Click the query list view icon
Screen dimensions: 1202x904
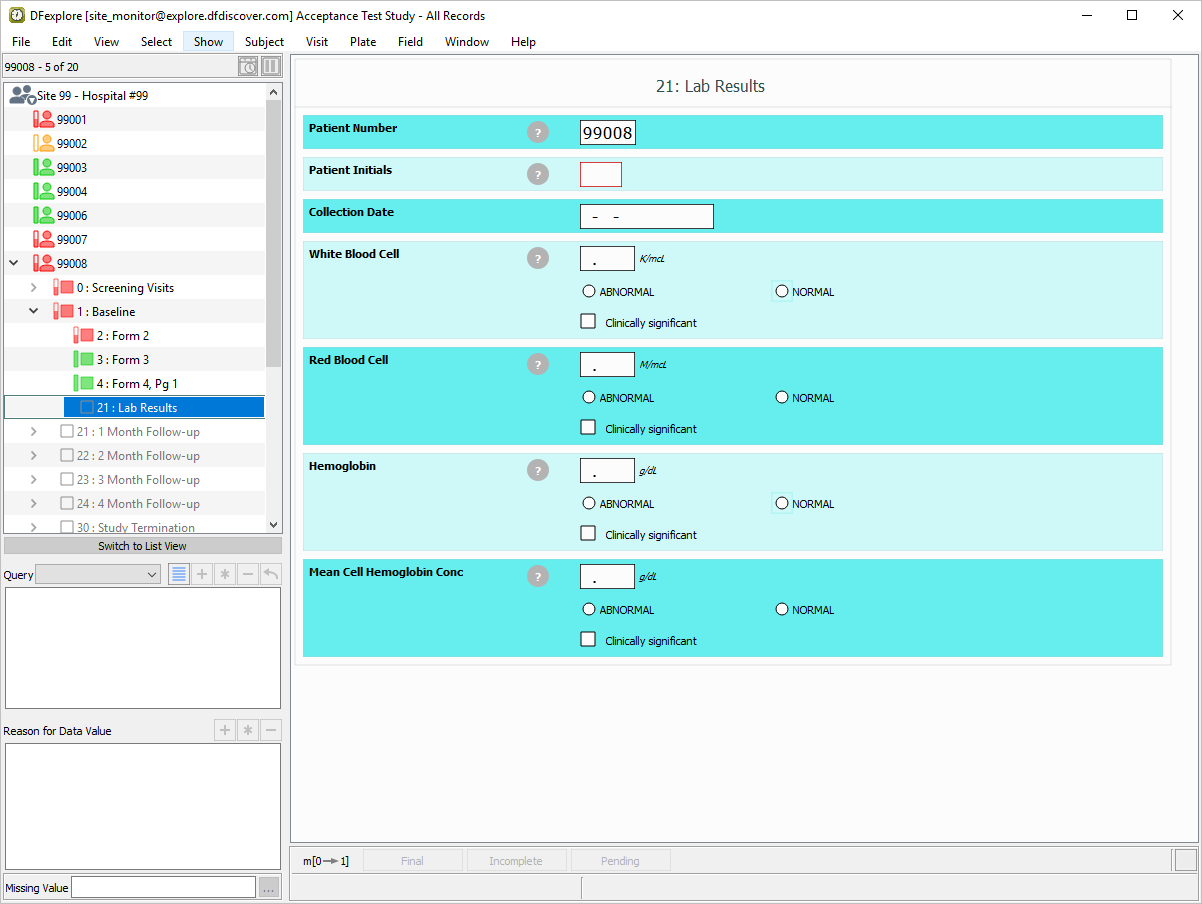pyautogui.click(x=179, y=574)
